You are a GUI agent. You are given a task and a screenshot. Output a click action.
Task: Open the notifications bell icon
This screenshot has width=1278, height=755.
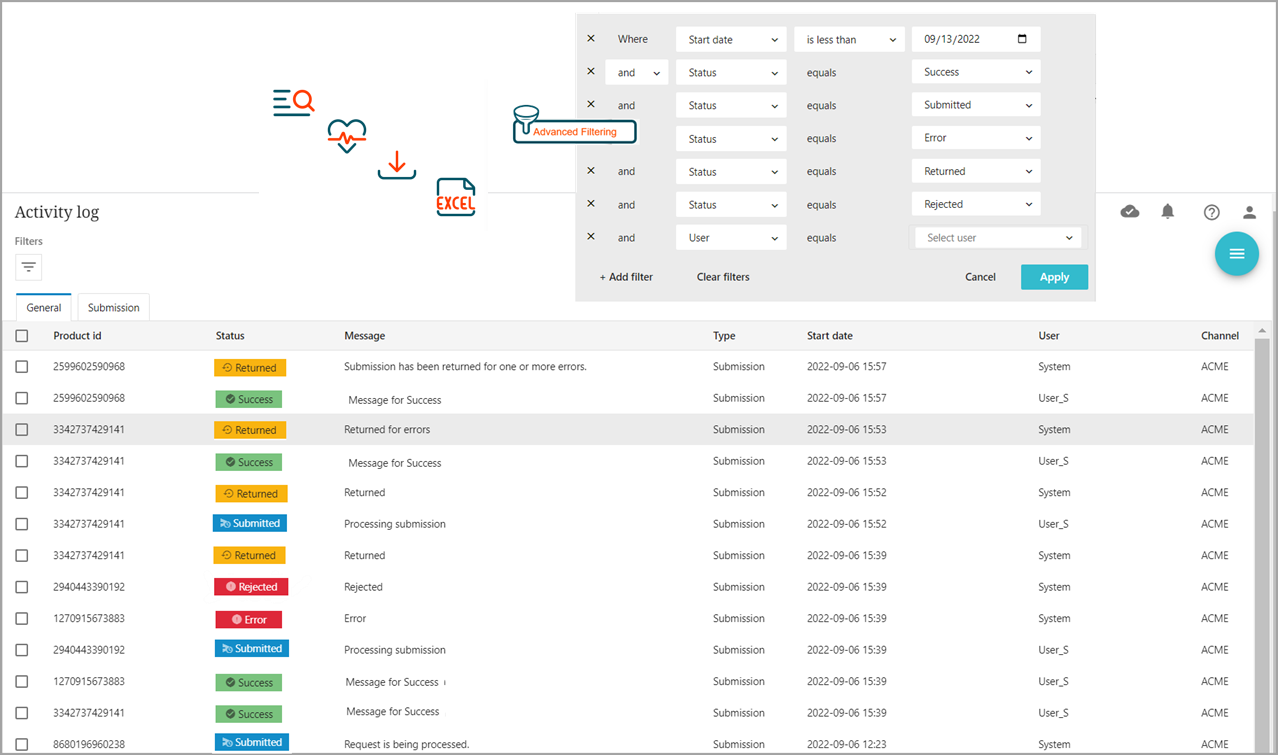(x=1167, y=212)
